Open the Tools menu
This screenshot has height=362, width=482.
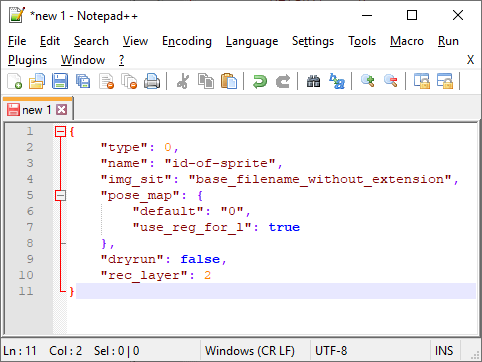[x=362, y=41]
